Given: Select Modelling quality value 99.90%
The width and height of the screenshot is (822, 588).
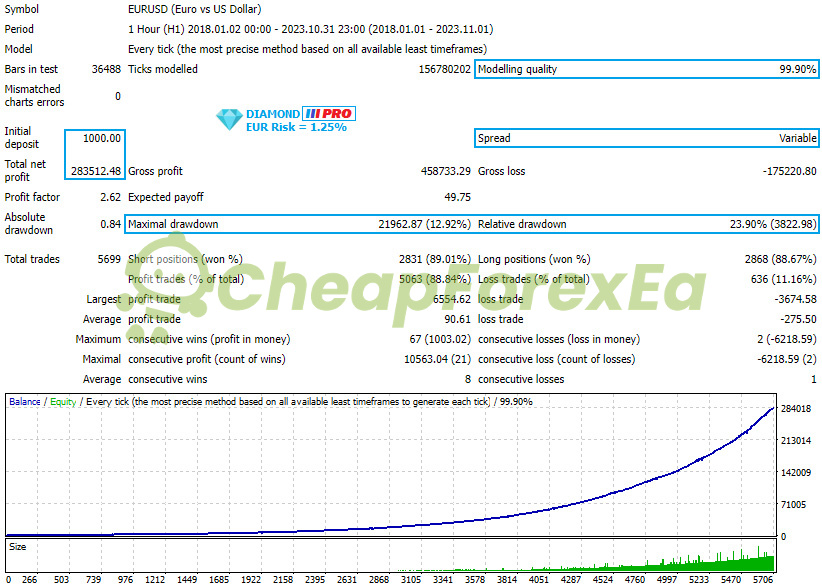Looking at the screenshot, I should tap(797, 69).
